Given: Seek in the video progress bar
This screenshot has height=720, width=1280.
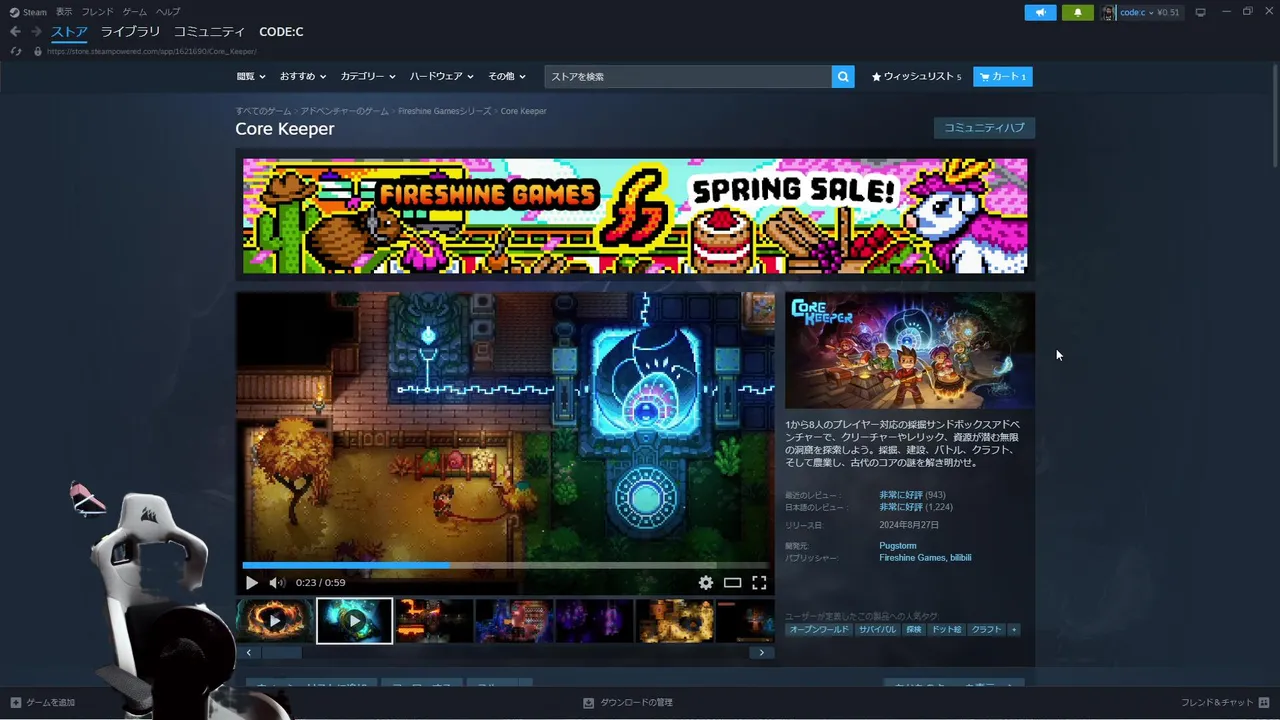Looking at the screenshot, I should (505, 565).
